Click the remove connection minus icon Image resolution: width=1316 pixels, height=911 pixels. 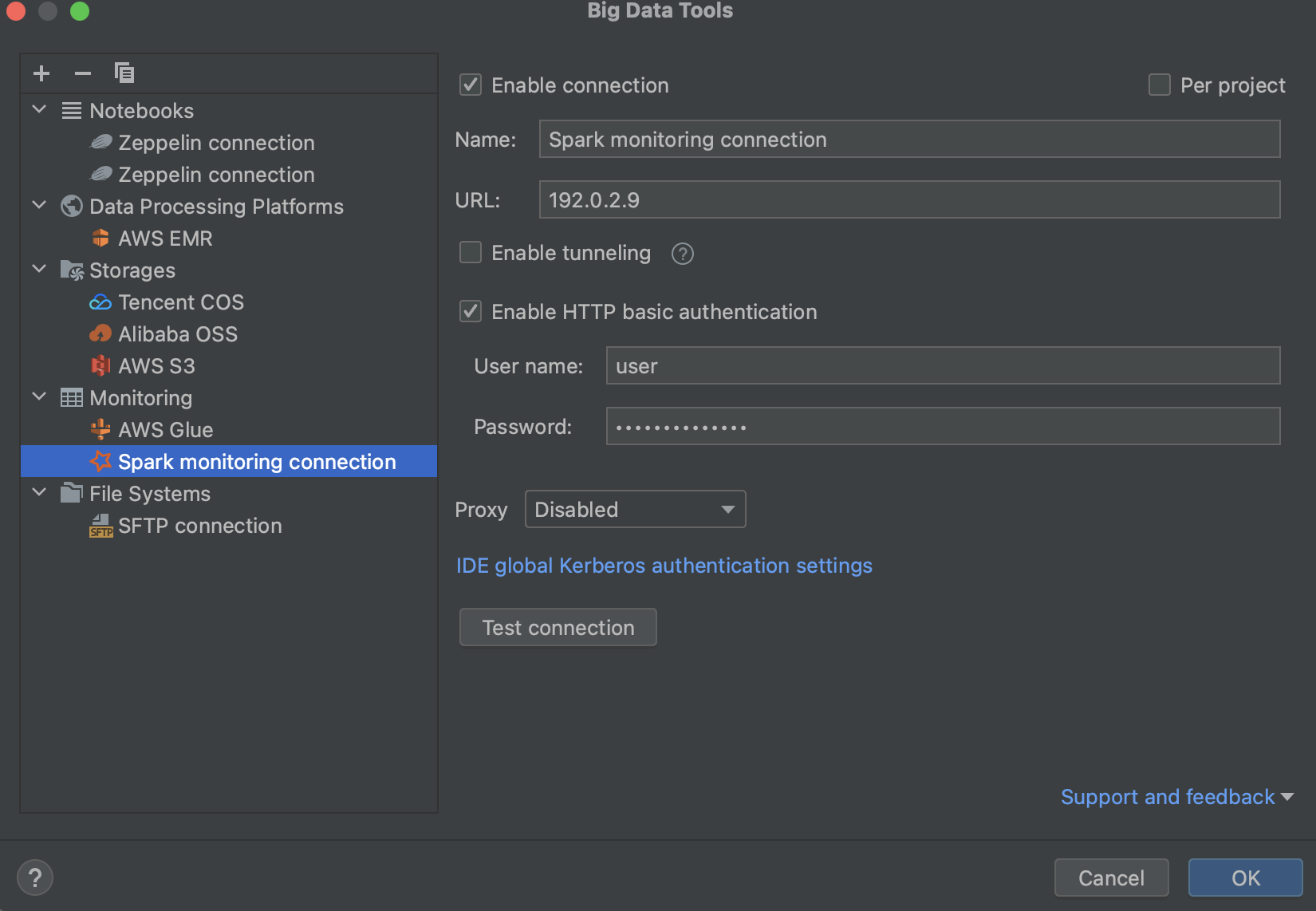[82, 73]
